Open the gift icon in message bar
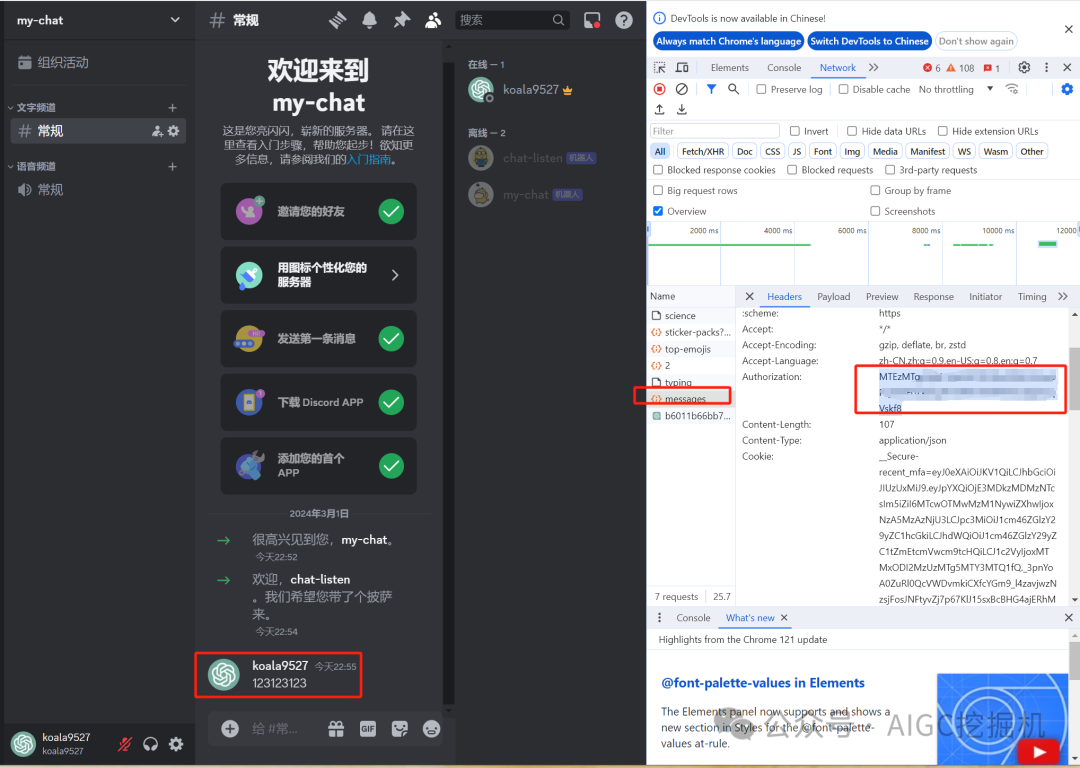 tap(336, 729)
